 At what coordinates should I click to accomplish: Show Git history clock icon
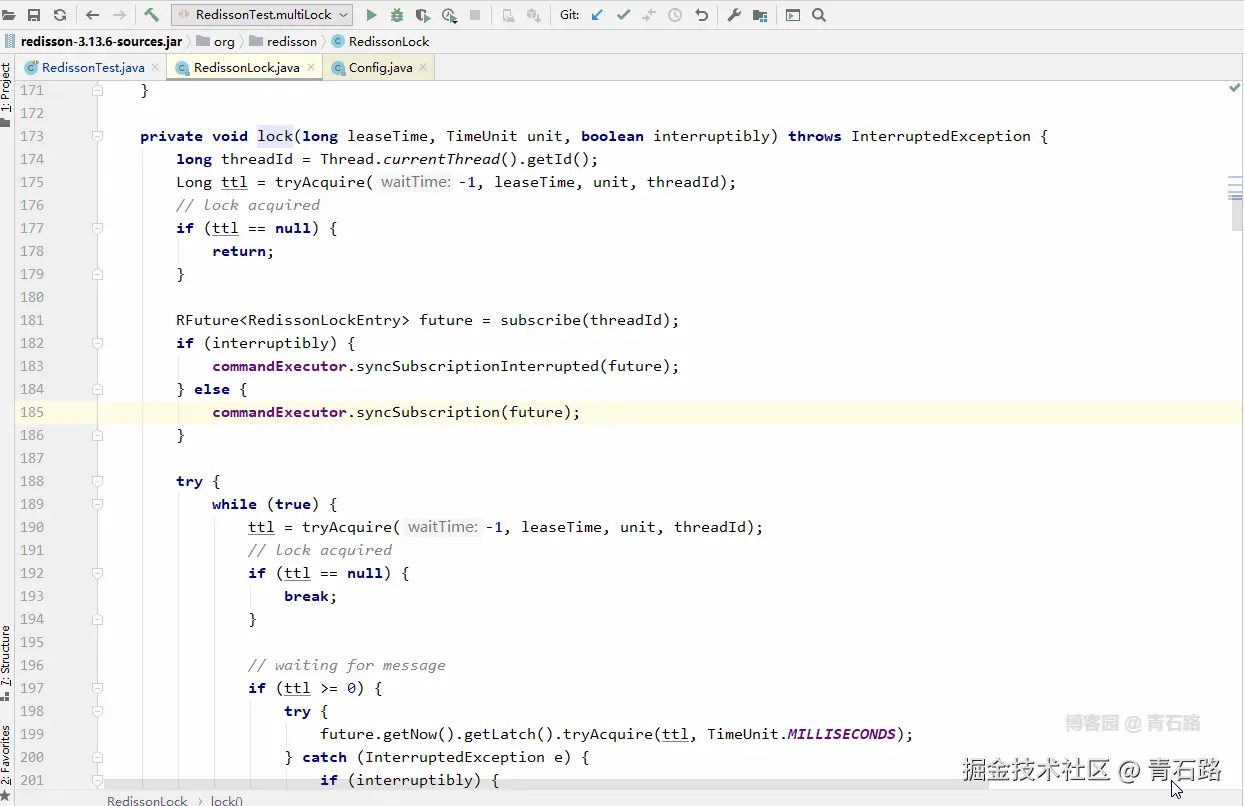(x=675, y=15)
